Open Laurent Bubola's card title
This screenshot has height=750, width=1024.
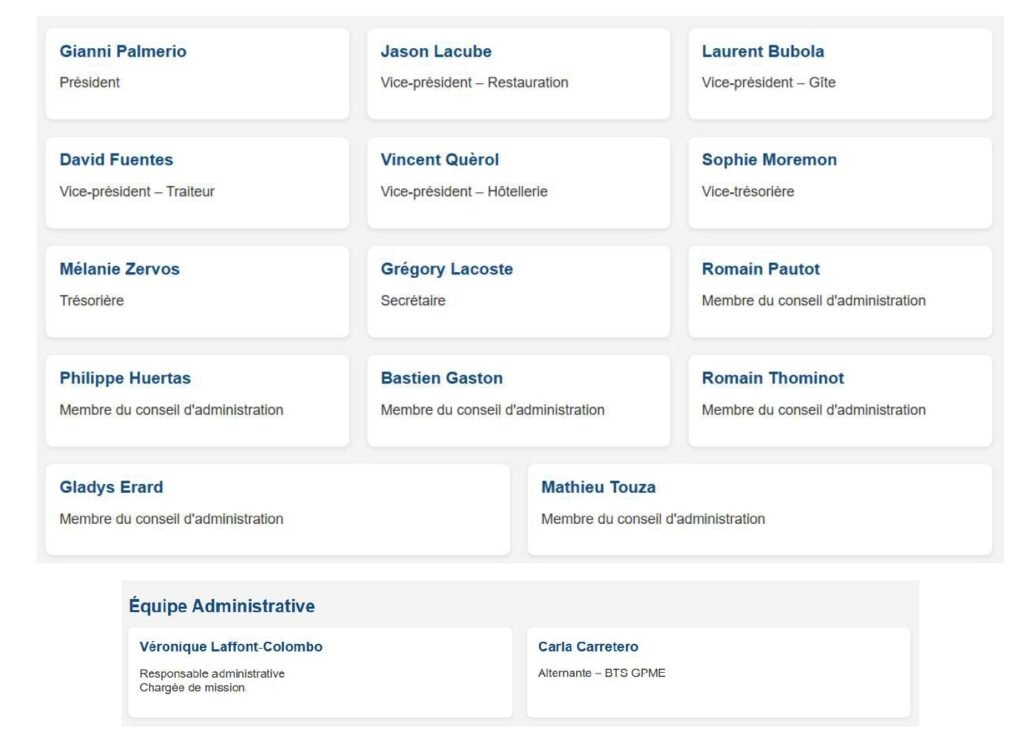pos(763,52)
